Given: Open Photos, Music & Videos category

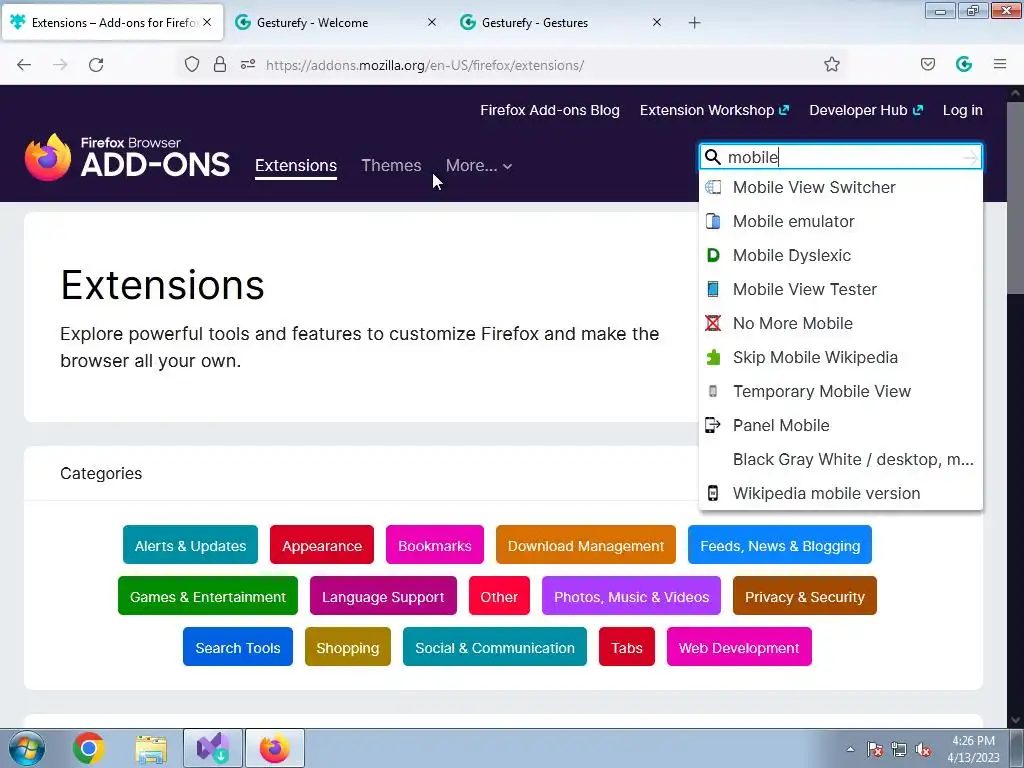Looking at the screenshot, I should 632,596.
